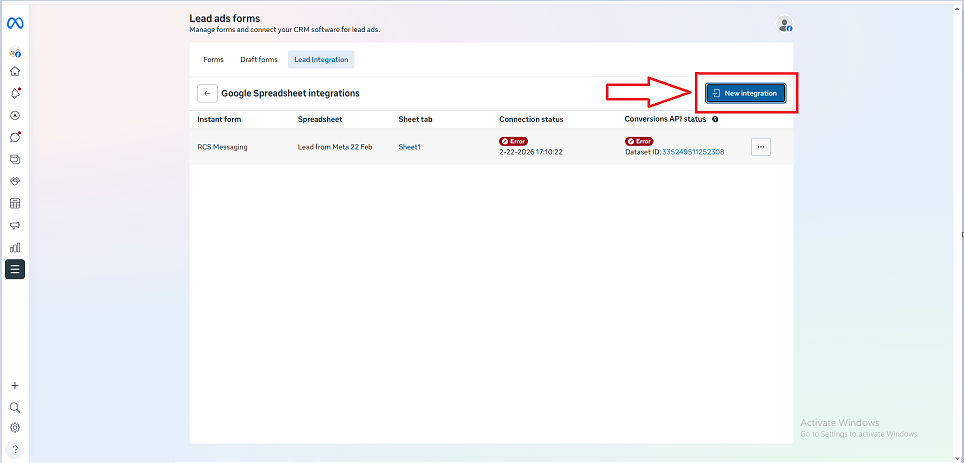Viewport: 964px width, 463px height.
Task: Open the settings gear icon
Action: (15, 428)
